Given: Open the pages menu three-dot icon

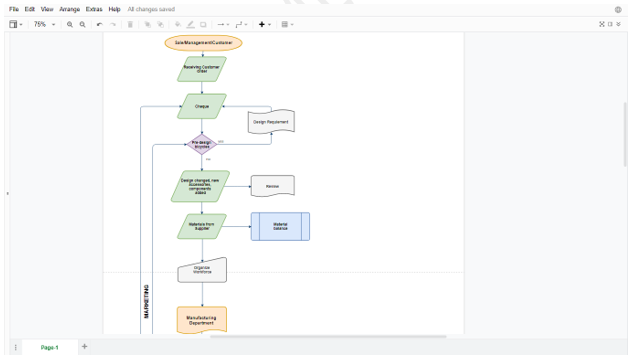Looking at the screenshot, I should coord(16,347).
